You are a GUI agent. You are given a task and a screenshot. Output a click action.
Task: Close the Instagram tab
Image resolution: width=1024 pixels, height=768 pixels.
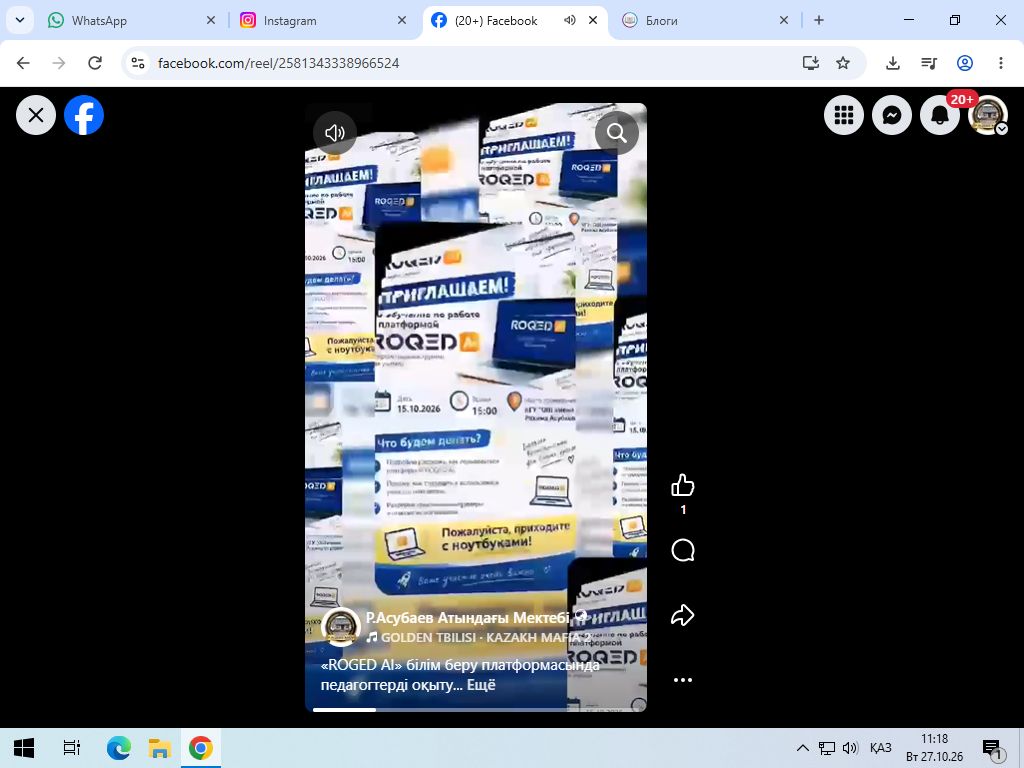point(402,20)
